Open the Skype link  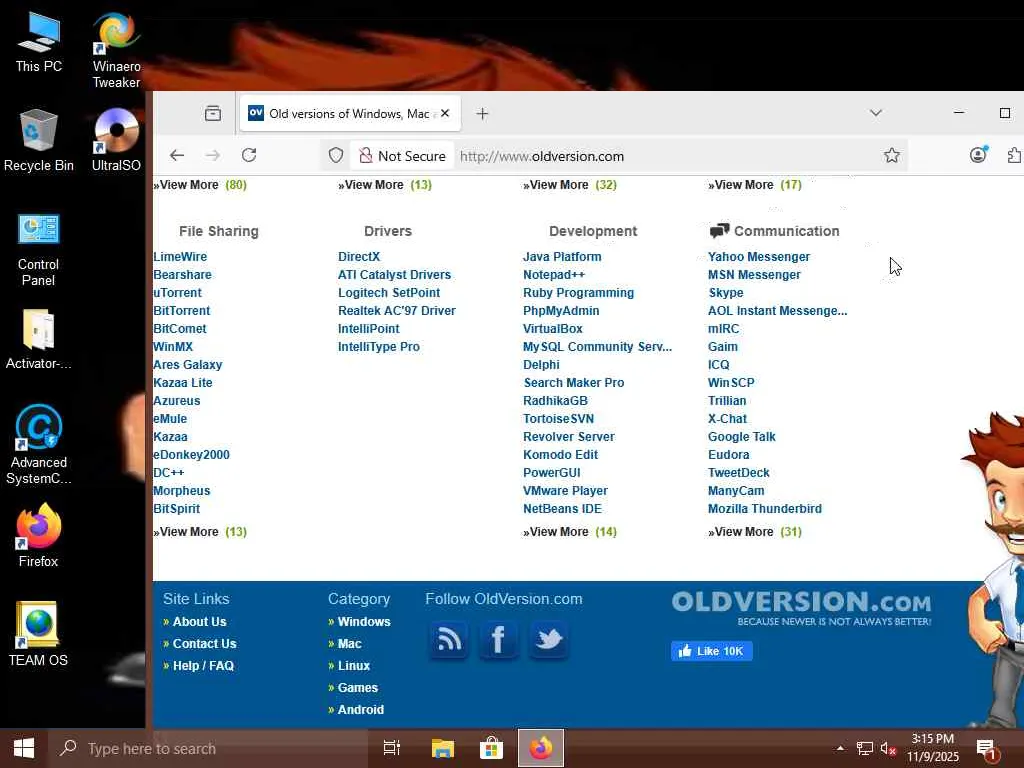pyautogui.click(x=726, y=293)
